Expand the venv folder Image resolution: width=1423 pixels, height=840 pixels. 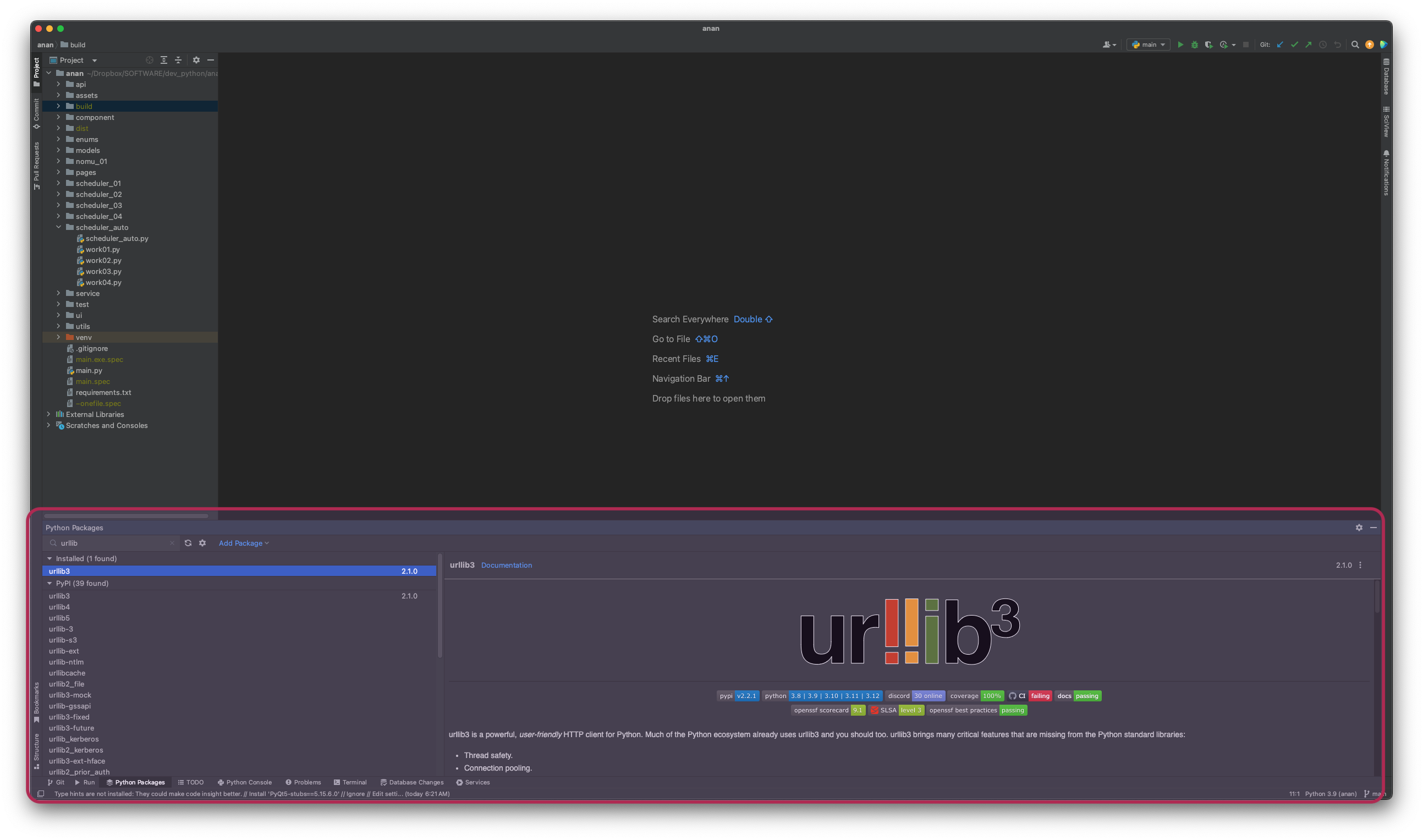click(58, 337)
